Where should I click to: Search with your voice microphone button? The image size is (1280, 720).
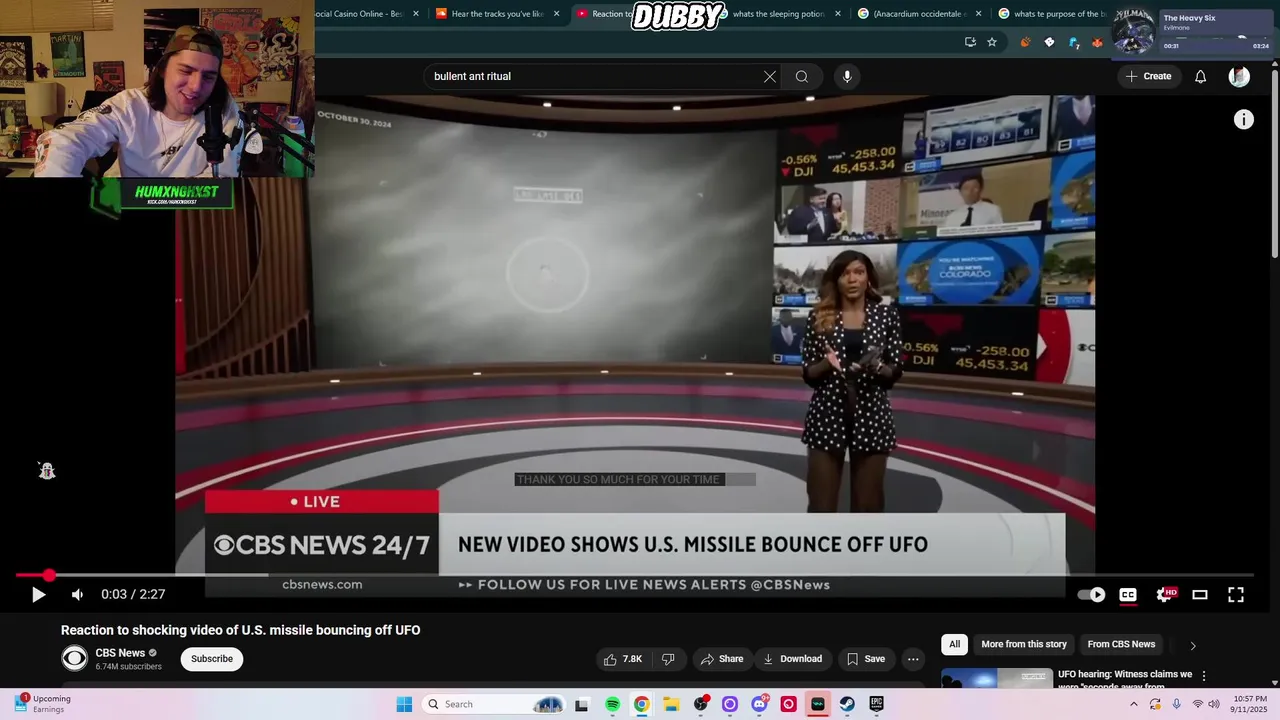(x=847, y=76)
